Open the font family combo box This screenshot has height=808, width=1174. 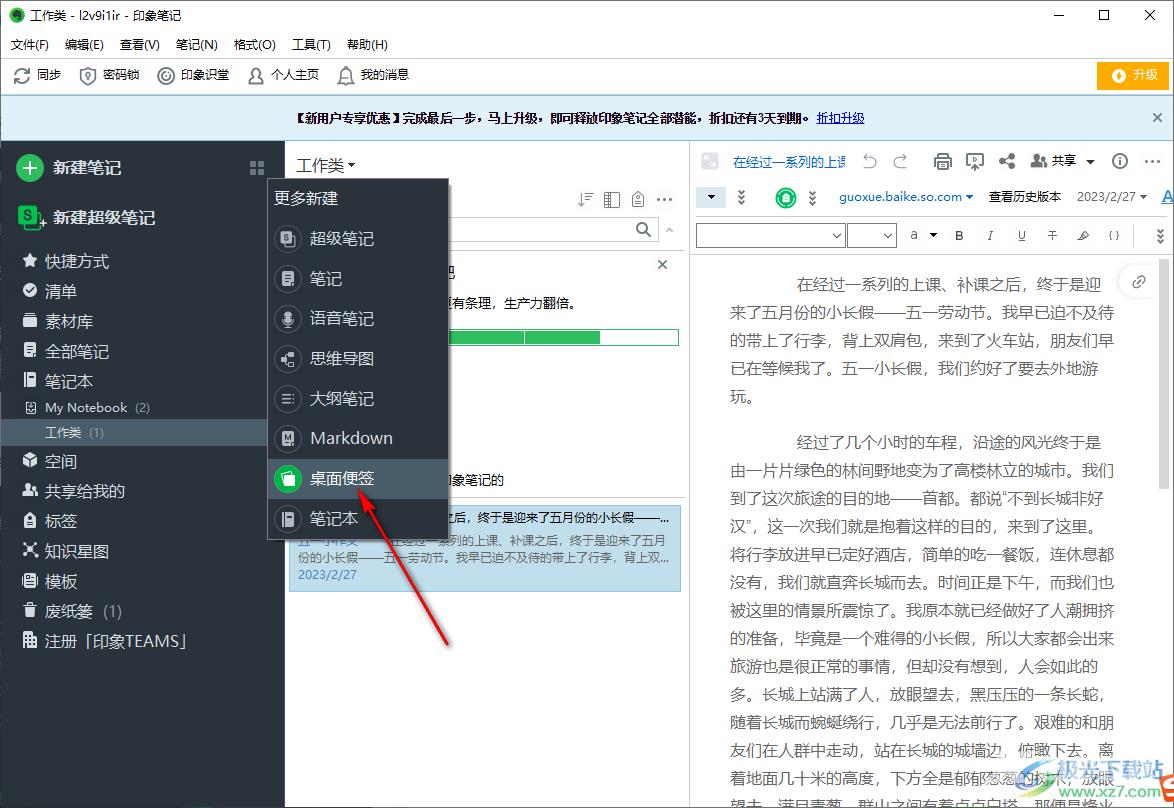tap(770, 236)
